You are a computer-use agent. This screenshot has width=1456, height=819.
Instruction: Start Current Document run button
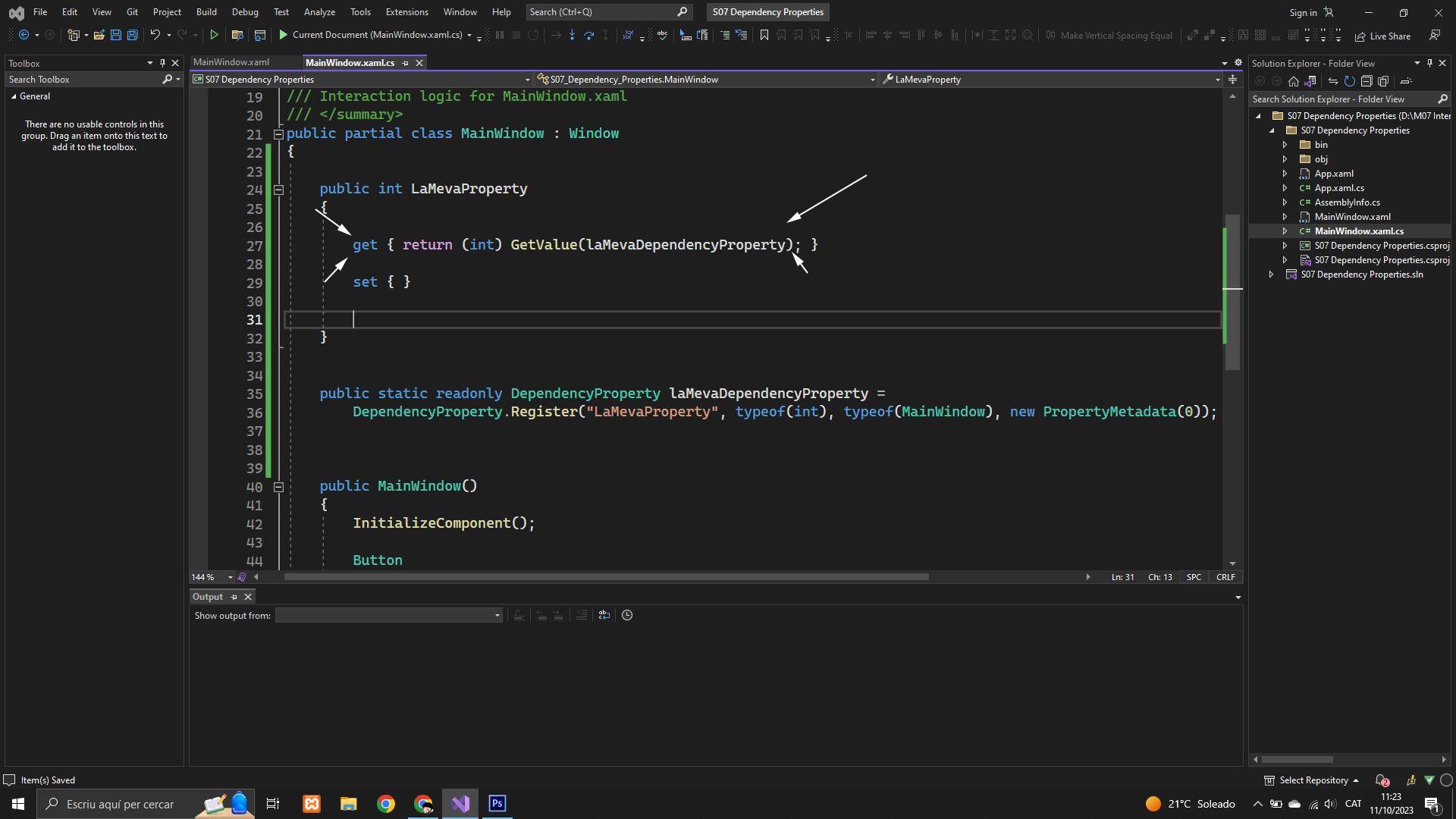(x=283, y=35)
